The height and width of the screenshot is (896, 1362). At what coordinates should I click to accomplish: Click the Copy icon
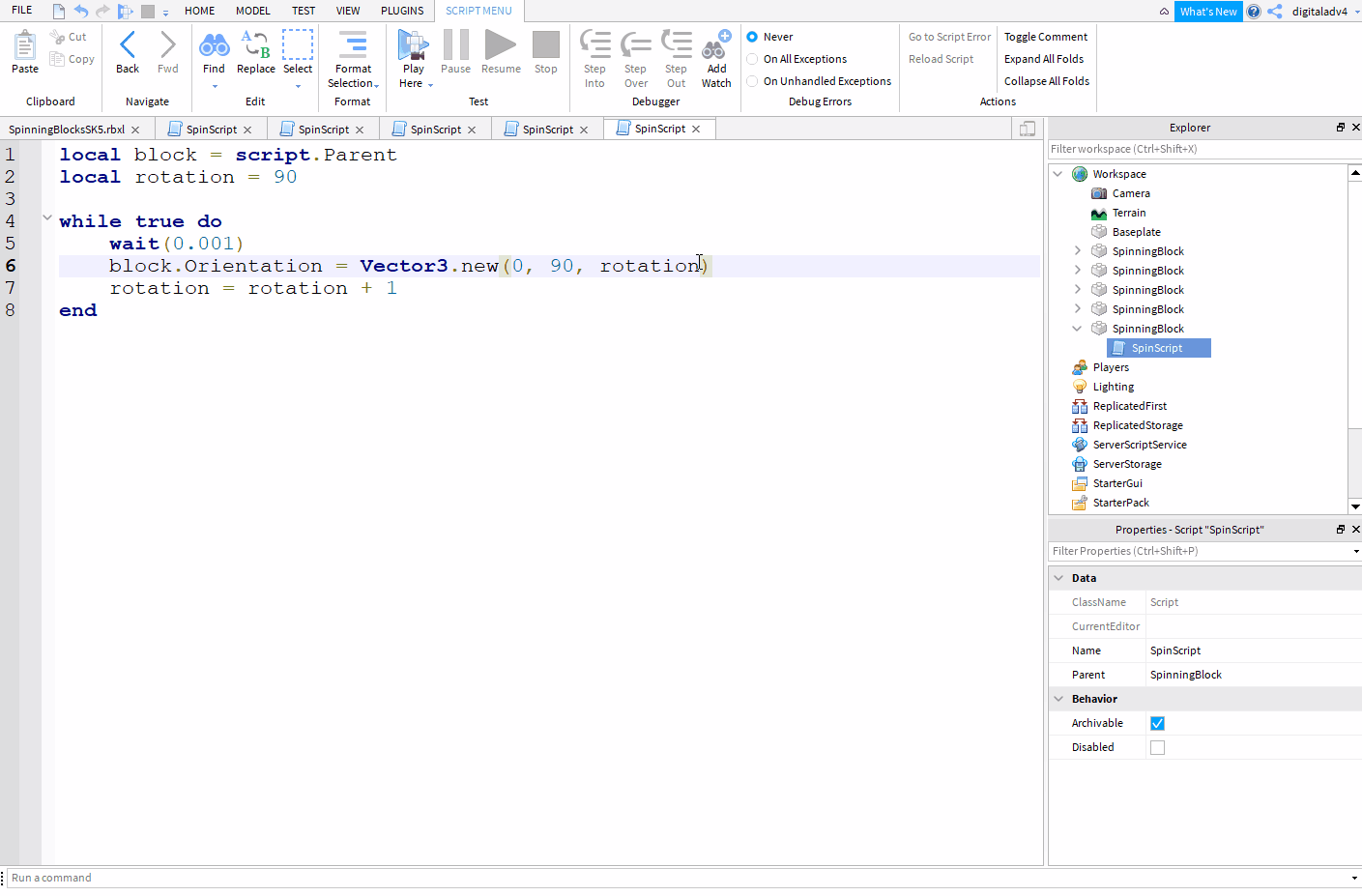[57, 59]
